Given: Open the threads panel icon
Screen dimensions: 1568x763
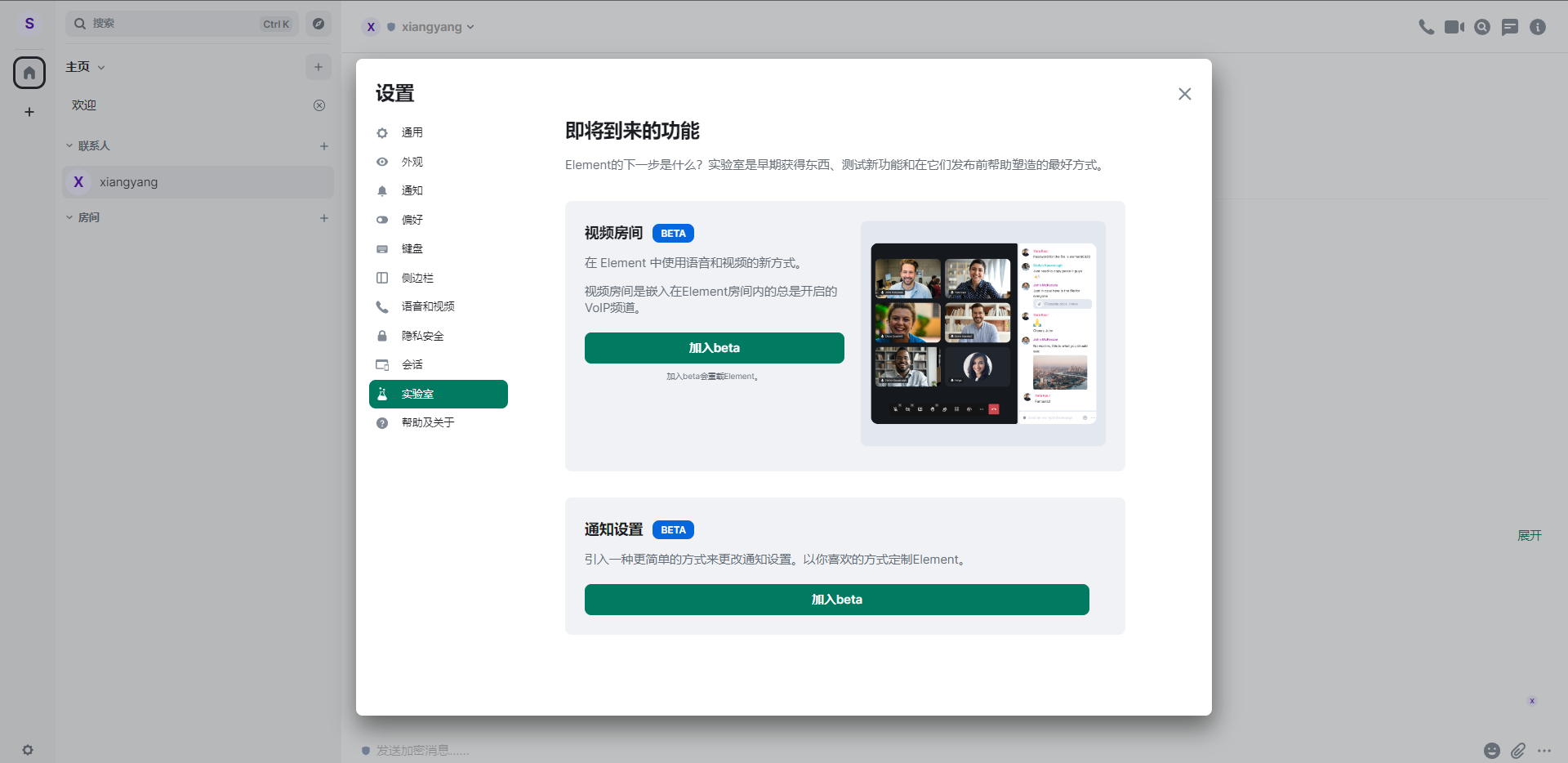Looking at the screenshot, I should (x=1510, y=27).
